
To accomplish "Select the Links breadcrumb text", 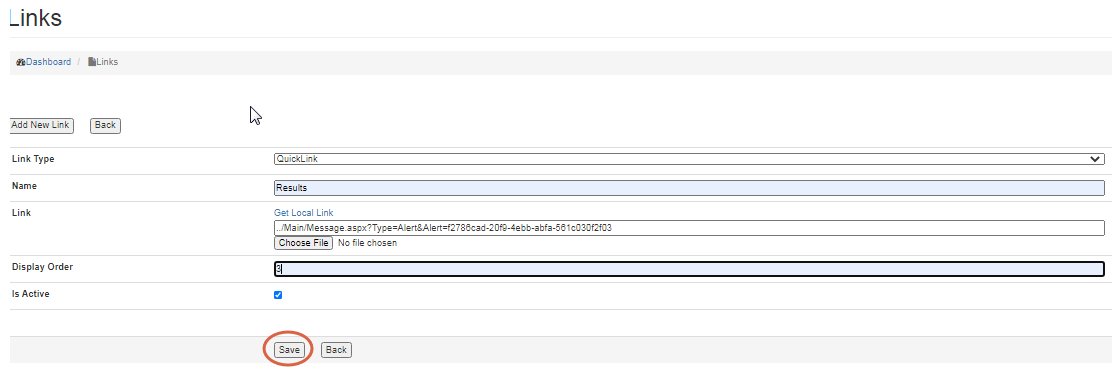I will click(107, 62).
